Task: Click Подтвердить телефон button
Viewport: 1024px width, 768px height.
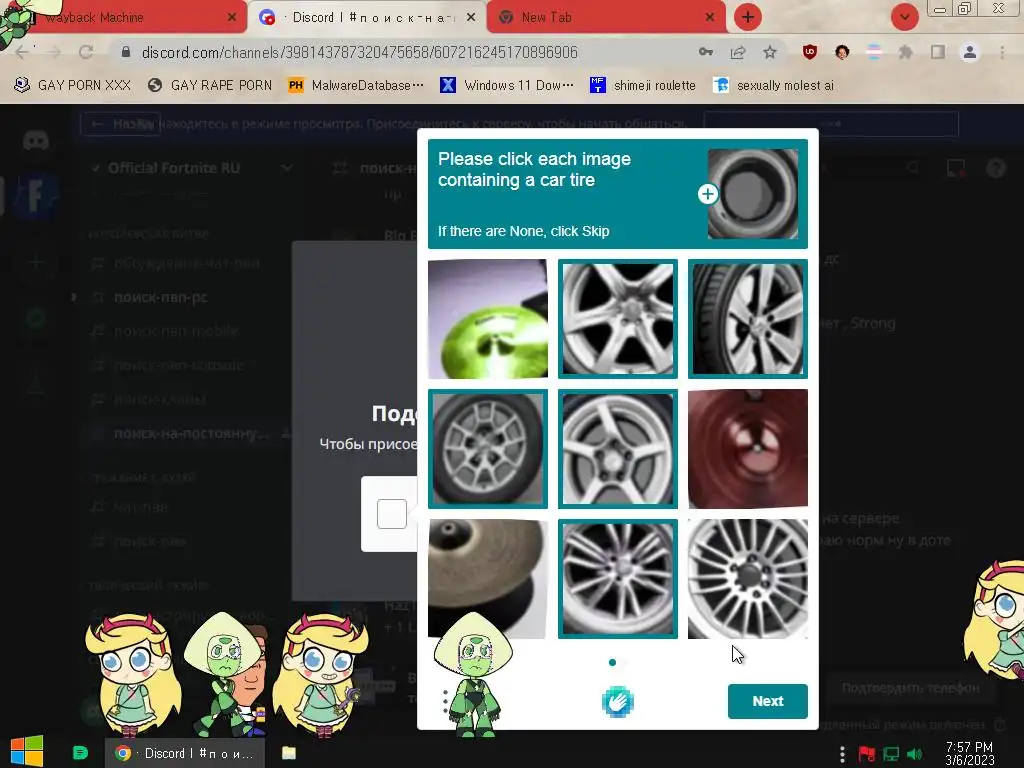Action: pos(910,688)
